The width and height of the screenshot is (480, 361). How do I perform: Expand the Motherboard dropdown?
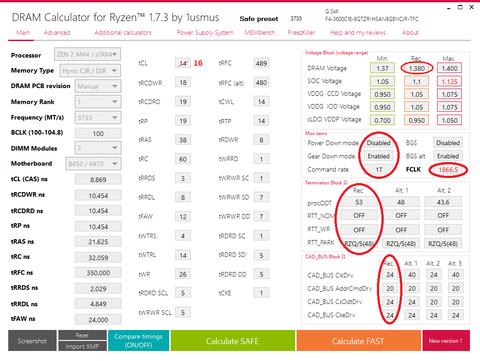[x=93, y=164]
